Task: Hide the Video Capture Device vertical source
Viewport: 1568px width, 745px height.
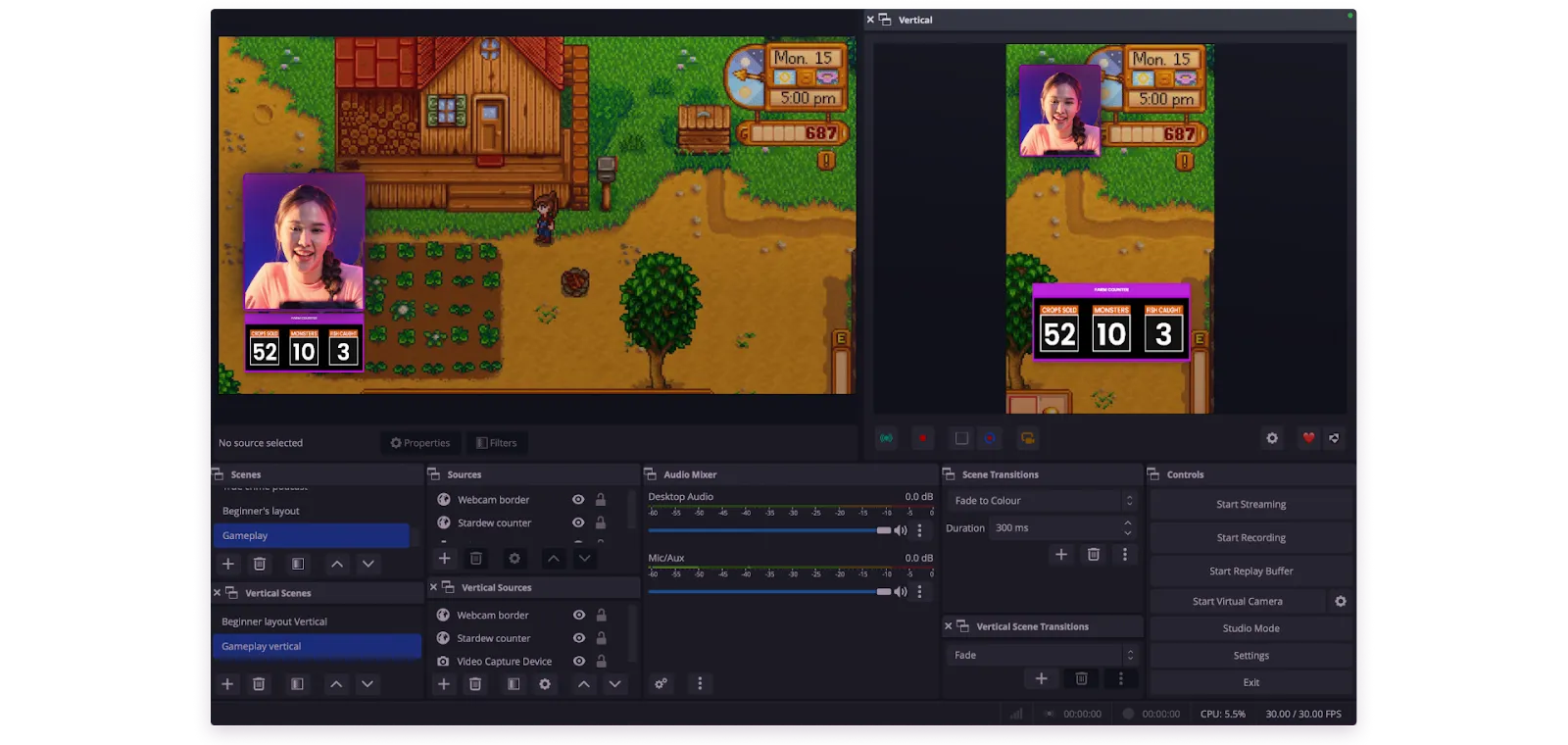Action: point(579,662)
